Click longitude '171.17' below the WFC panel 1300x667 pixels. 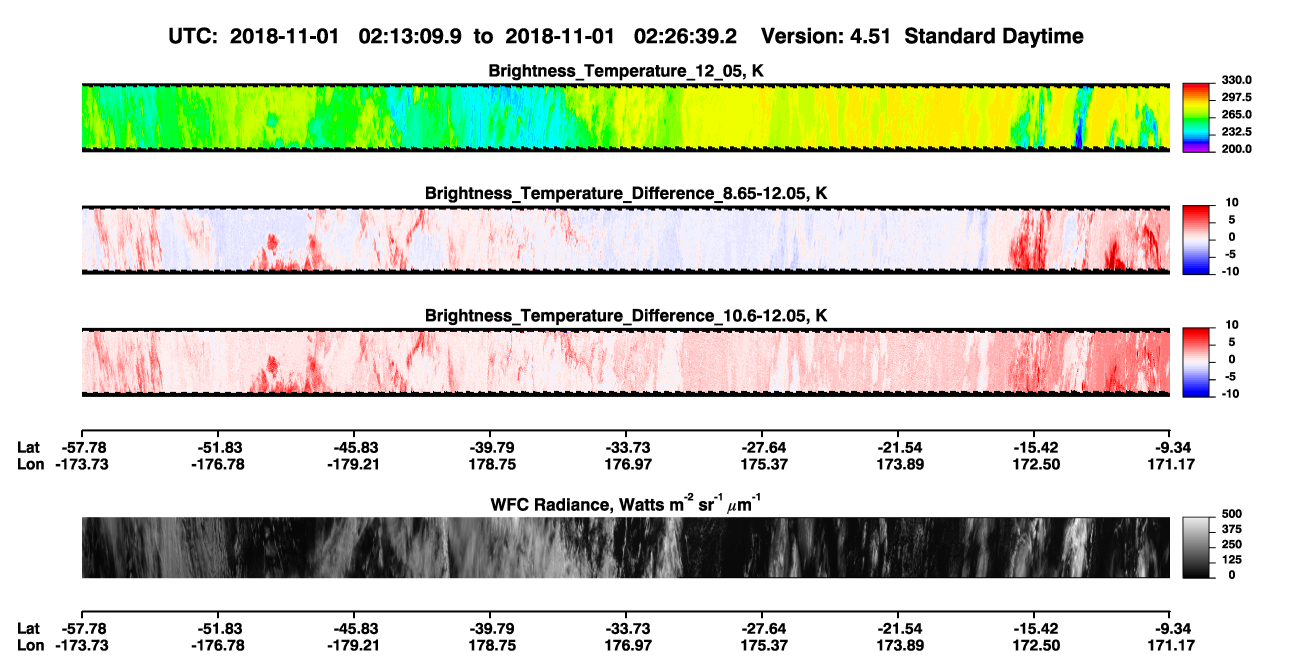pos(1171,645)
